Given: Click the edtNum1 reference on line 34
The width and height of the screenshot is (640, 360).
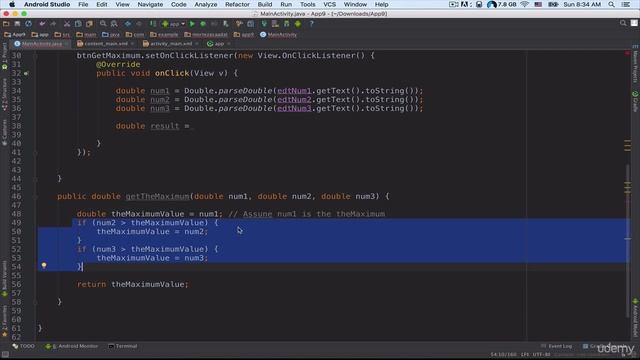Looking at the screenshot, I should tap(294, 91).
